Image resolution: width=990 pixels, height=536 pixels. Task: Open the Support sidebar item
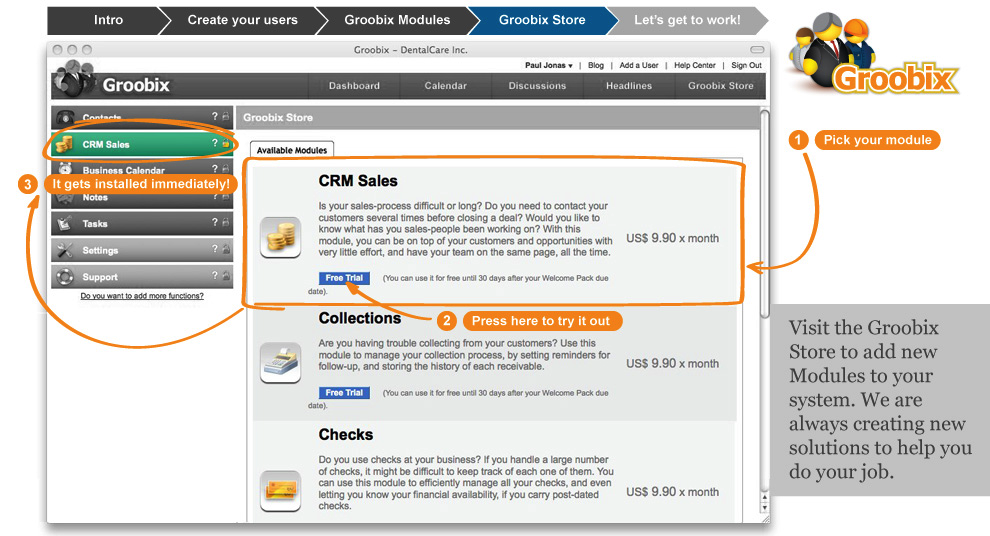click(x=142, y=277)
